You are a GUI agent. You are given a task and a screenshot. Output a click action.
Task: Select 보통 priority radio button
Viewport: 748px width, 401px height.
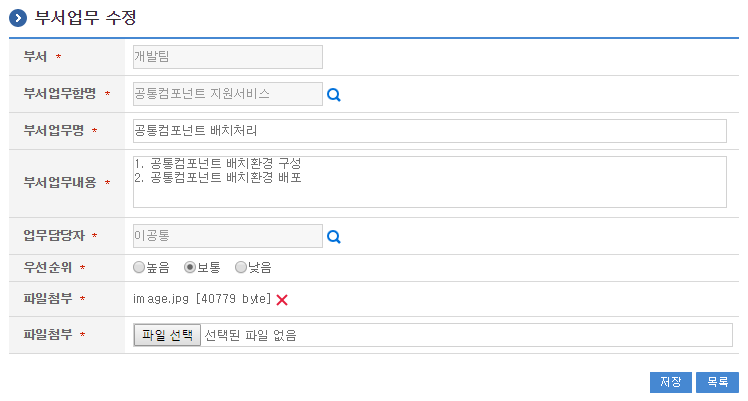[x=190, y=268]
